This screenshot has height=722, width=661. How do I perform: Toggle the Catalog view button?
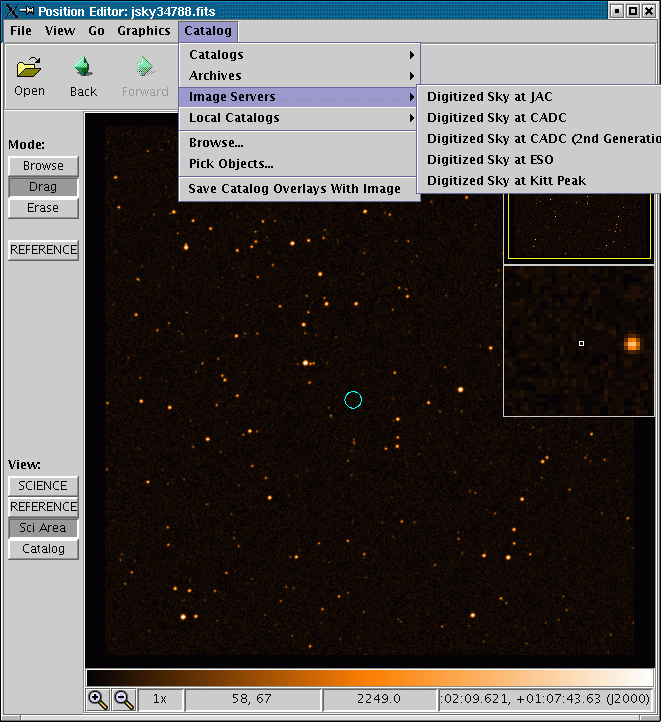pyautogui.click(x=43, y=549)
